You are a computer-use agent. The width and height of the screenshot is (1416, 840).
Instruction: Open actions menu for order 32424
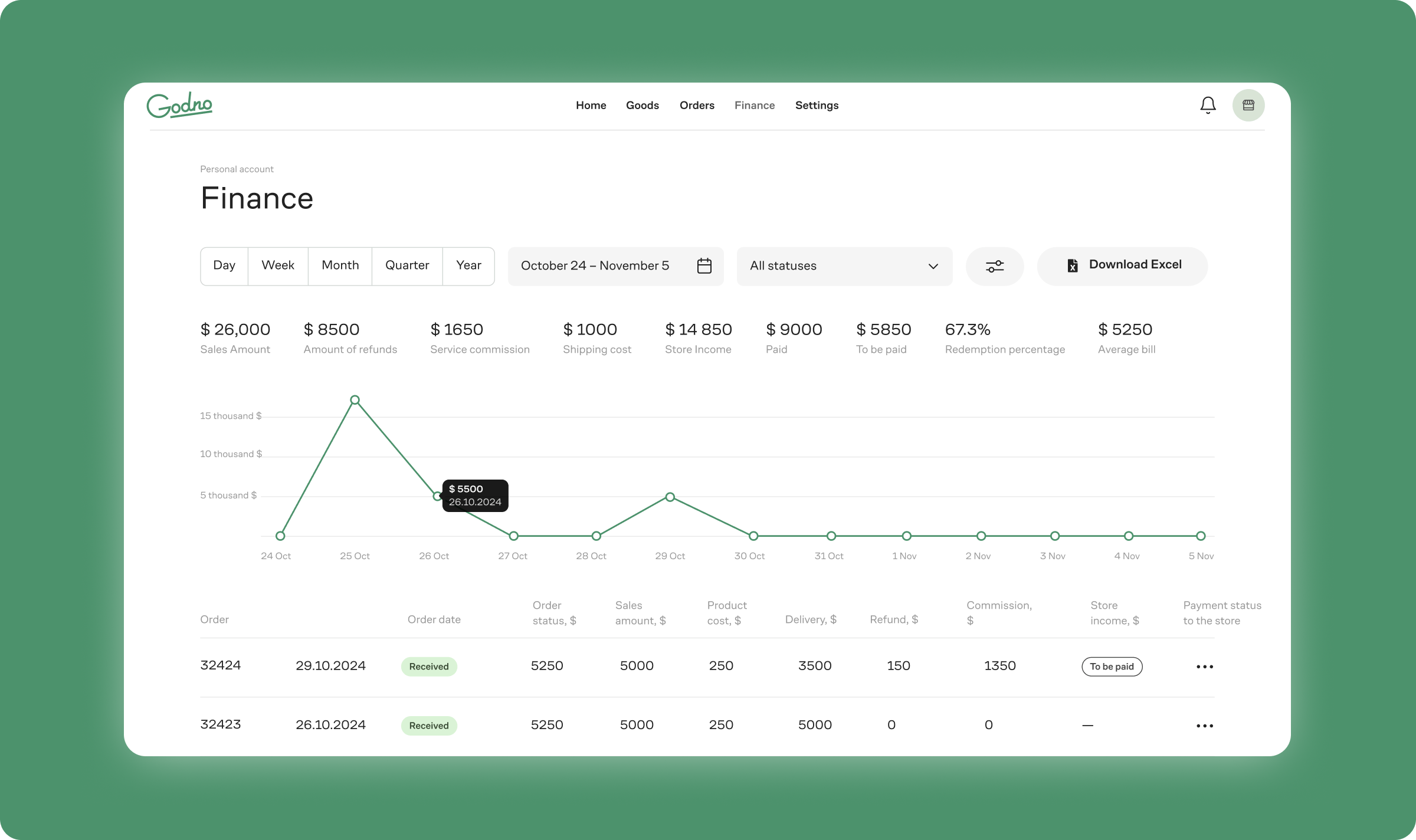(1204, 666)
